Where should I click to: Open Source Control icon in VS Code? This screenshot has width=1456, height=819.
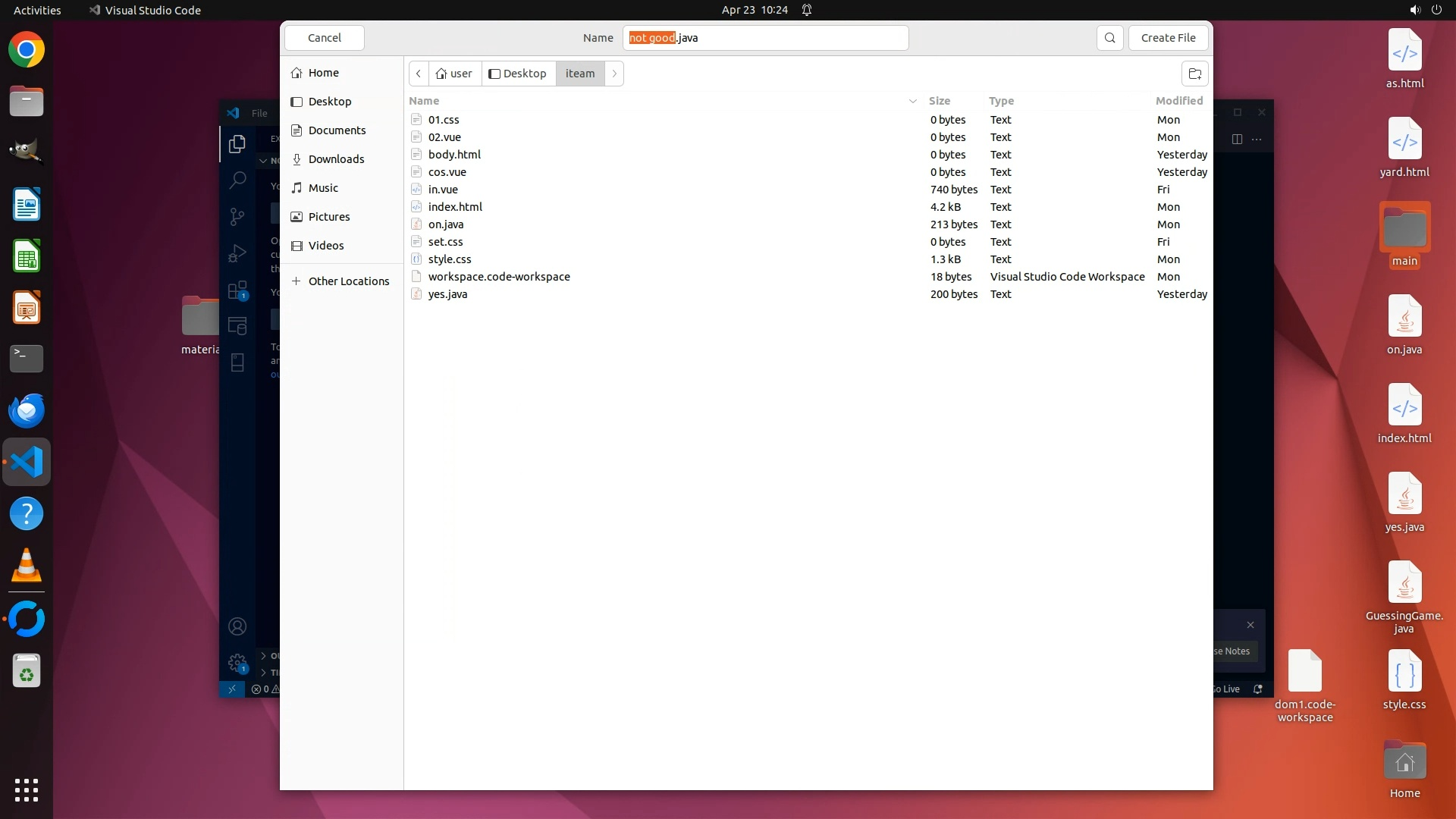237,217
